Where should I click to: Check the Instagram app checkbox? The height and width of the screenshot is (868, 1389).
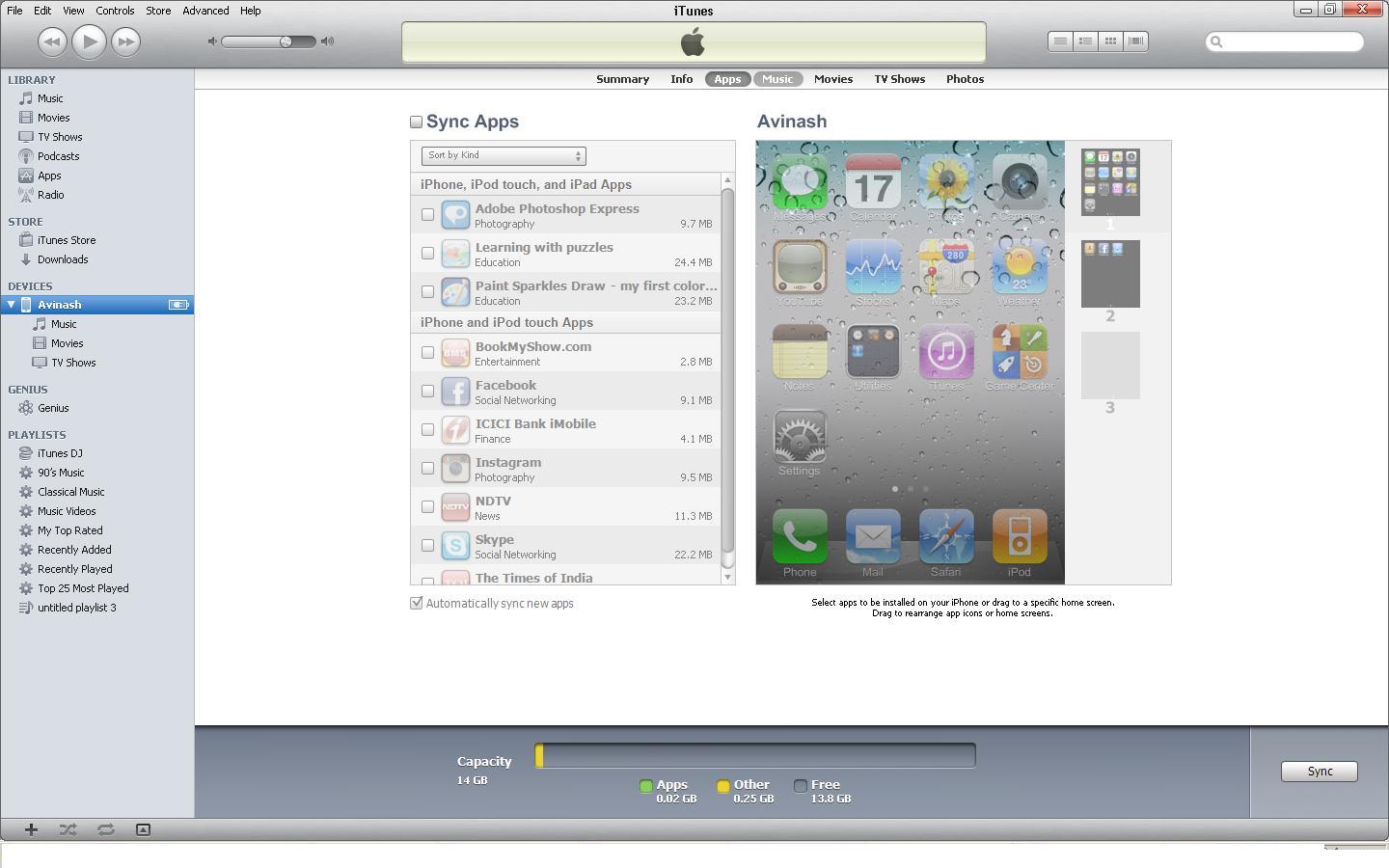[427, 468]
